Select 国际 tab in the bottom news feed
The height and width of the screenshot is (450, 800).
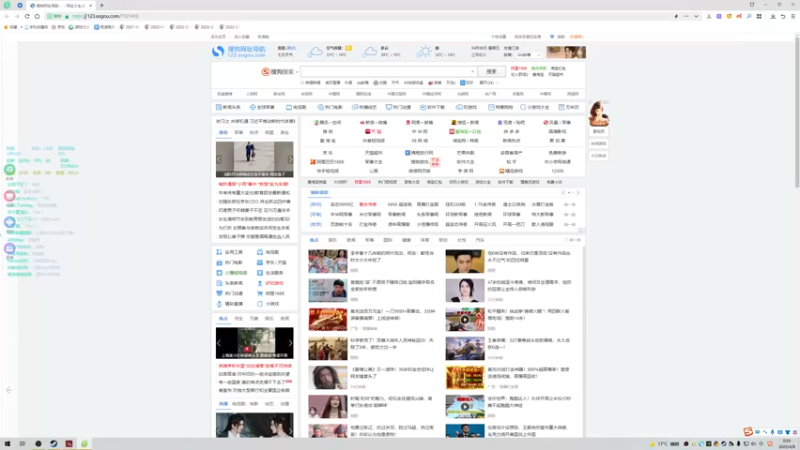[388, 240]
